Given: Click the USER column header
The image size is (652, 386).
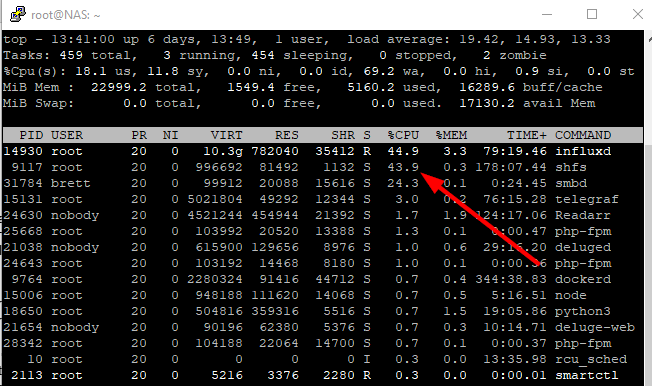Looking at the screenshot, I should [67, 135].
